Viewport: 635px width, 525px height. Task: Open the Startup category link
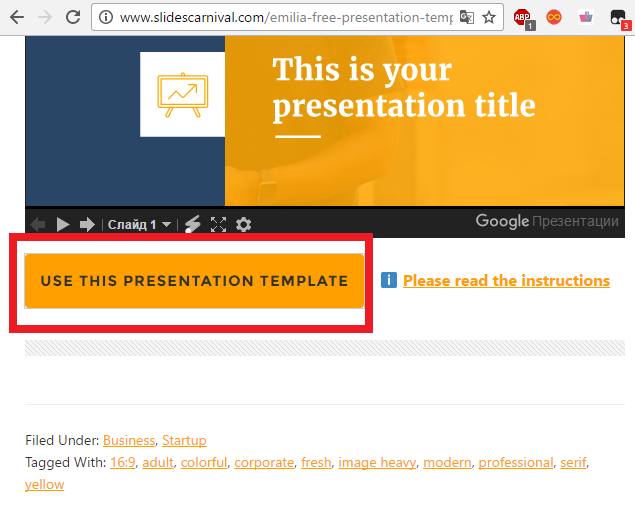(x=184, y=440)
